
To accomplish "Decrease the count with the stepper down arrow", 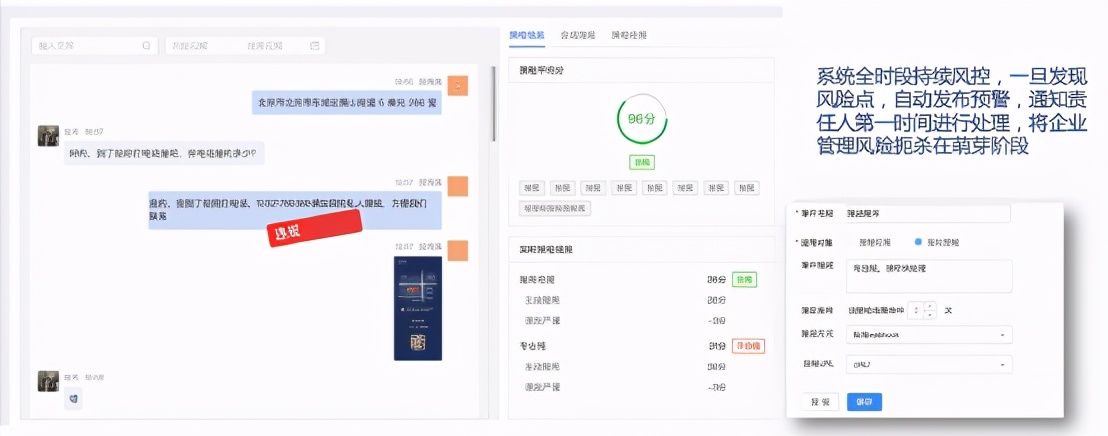I will [930, 314].
